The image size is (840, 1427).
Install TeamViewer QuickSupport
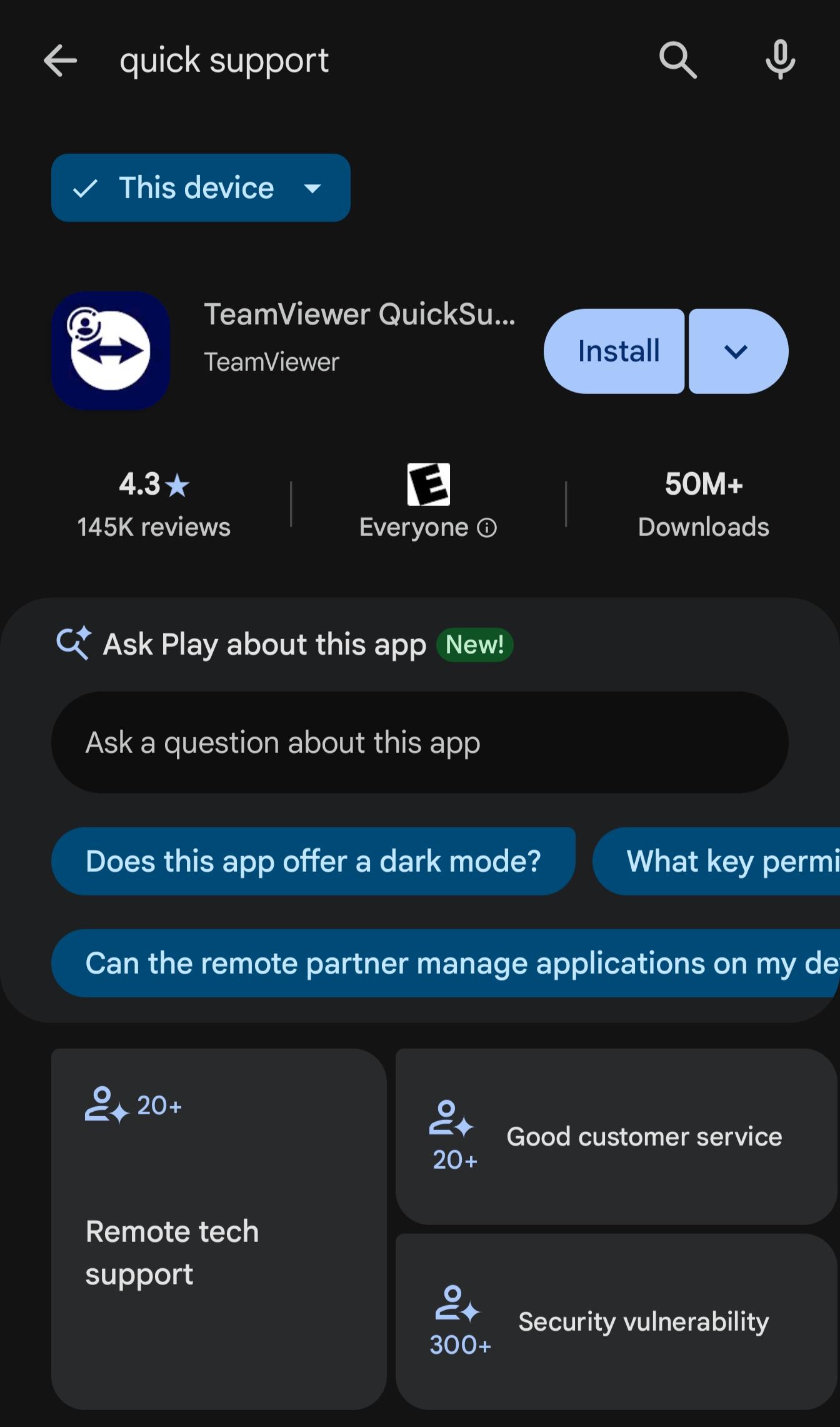[614, 351]
